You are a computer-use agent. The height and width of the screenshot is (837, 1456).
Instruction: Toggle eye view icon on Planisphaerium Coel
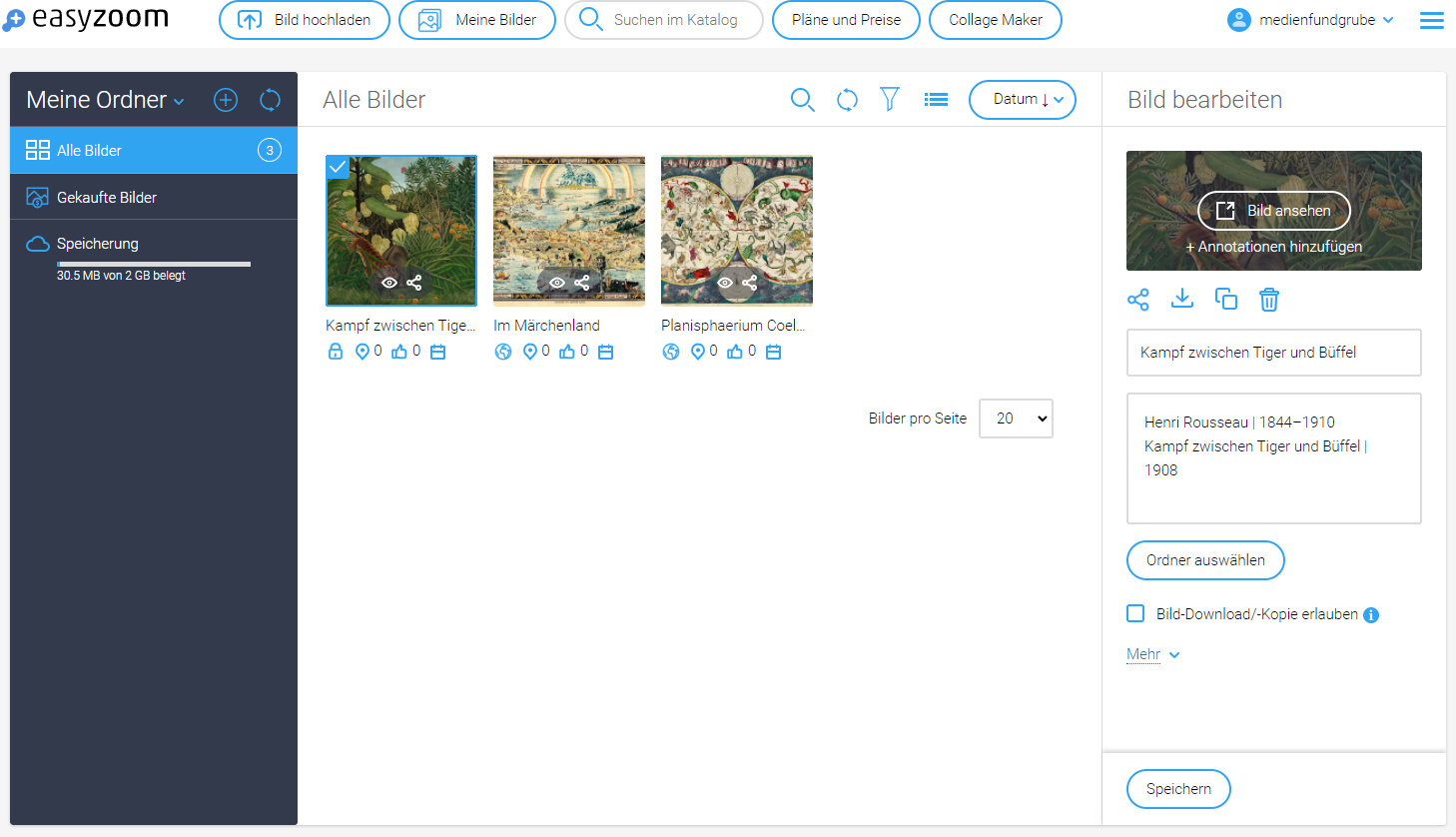pyautogui.click(x=725, y=283)
